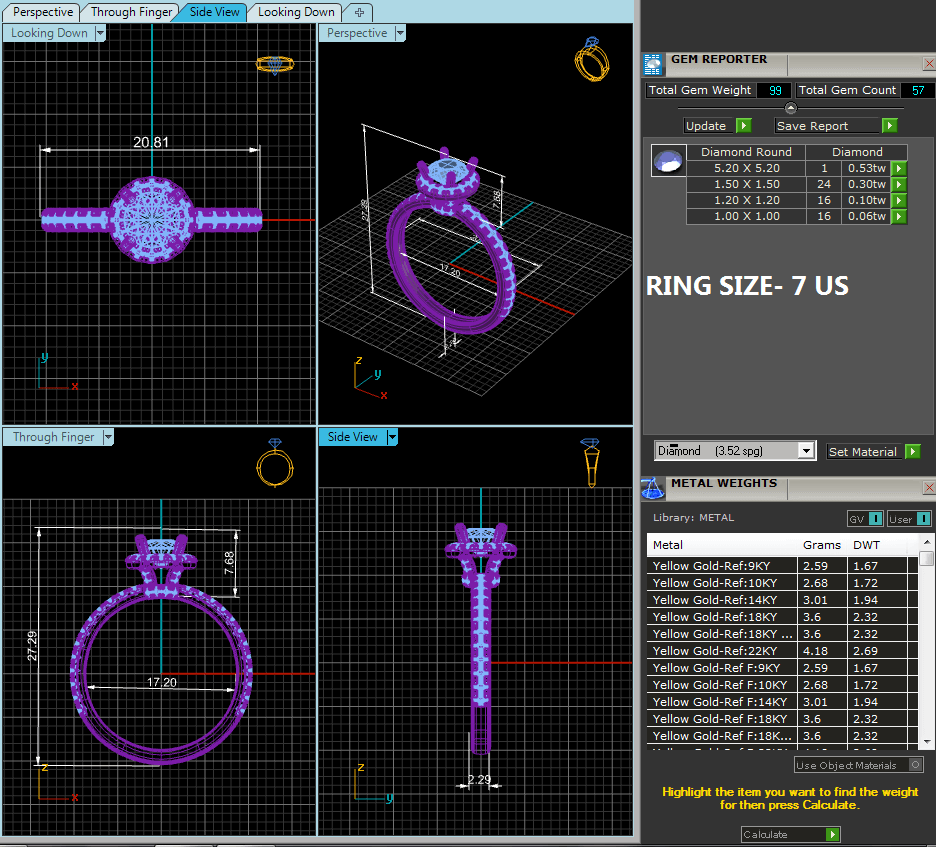The image size is (936, 847).
Task: Click the Save Report button
Action: [x=835, y=126]
